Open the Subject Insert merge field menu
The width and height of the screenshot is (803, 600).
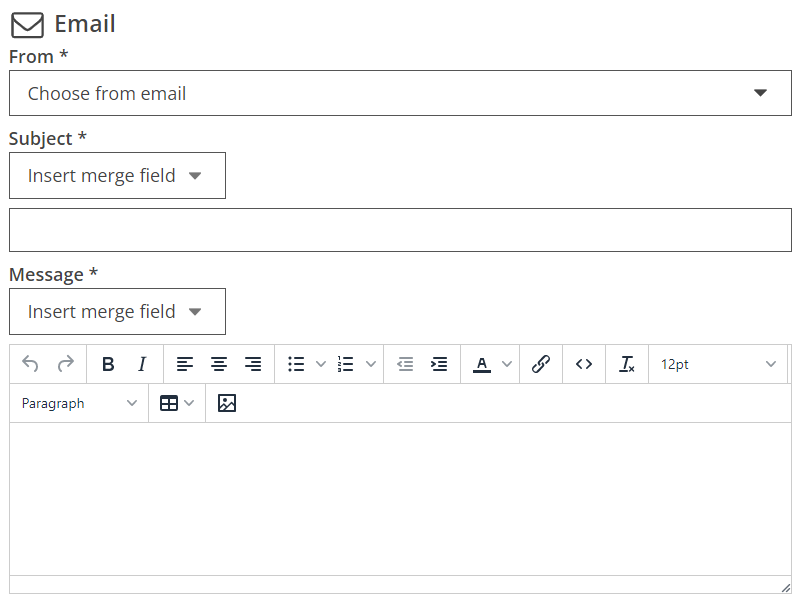click(117, 176)
